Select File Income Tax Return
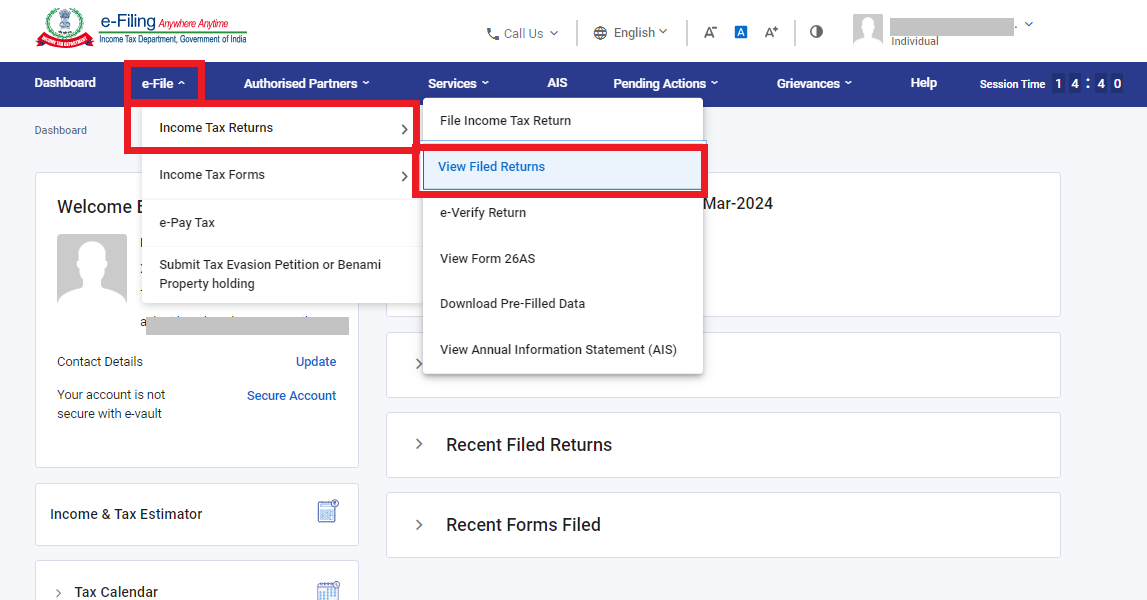Image resolution: width=1147 pixels, height=600 pixels. point(563,121)
